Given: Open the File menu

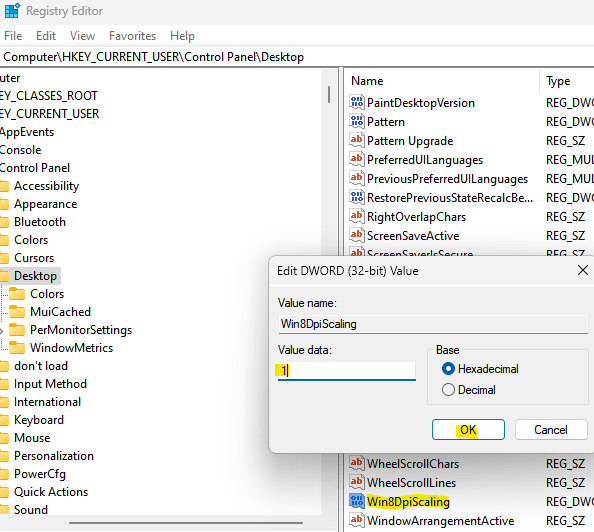Looking at the screenshot, I should click(x=13, y=36).
